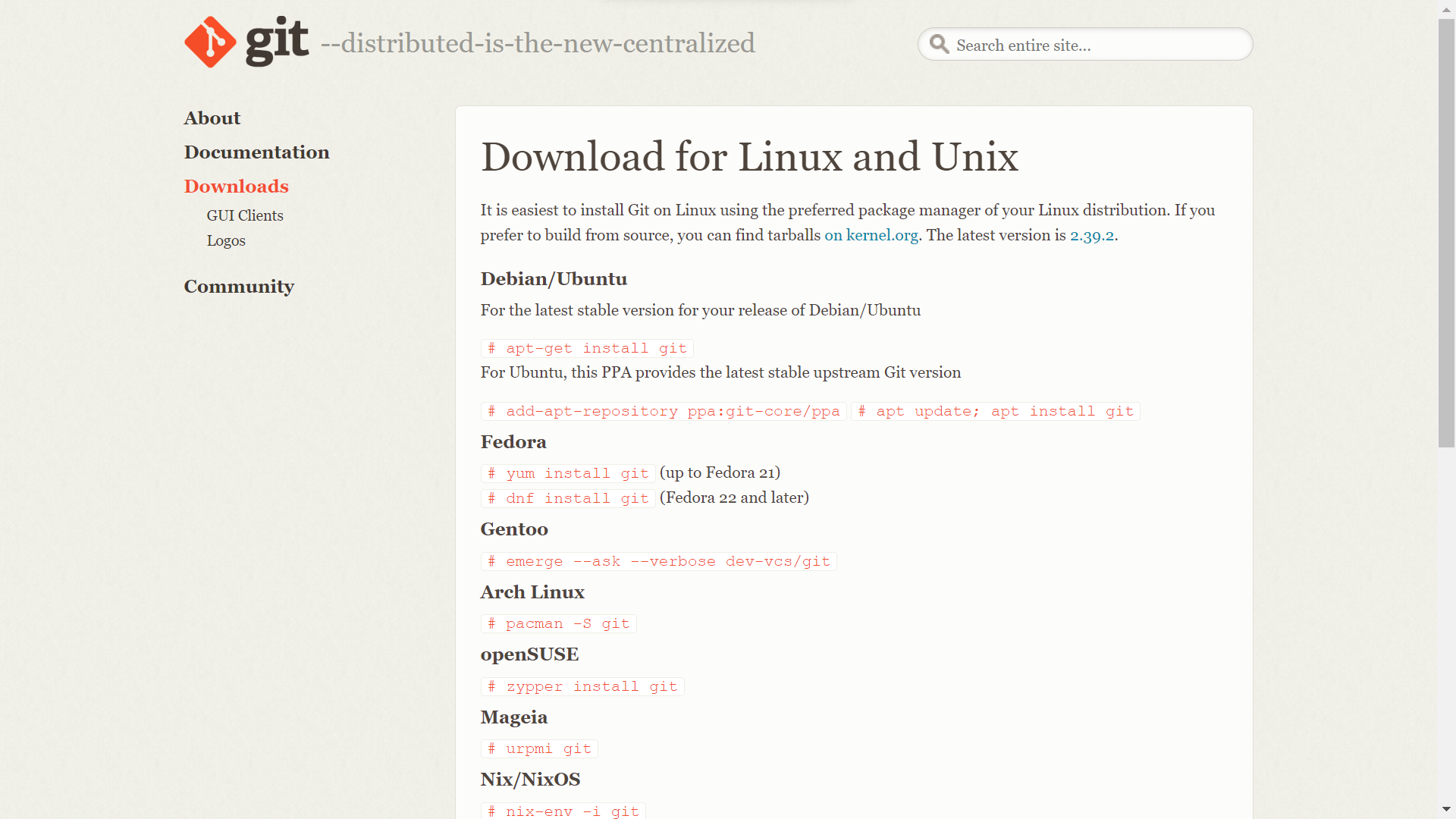Click the 'apt update; apt install git' command

point(996,411)
